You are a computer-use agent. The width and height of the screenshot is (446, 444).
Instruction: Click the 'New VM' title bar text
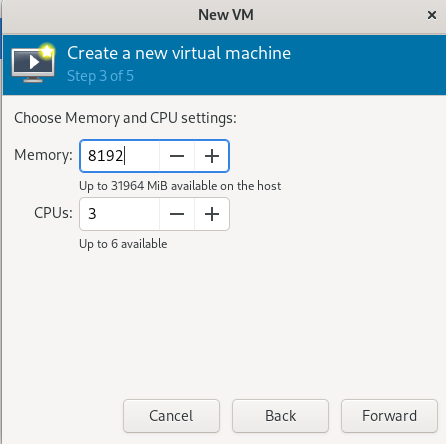pyautogui.click(x=226, y=15)
